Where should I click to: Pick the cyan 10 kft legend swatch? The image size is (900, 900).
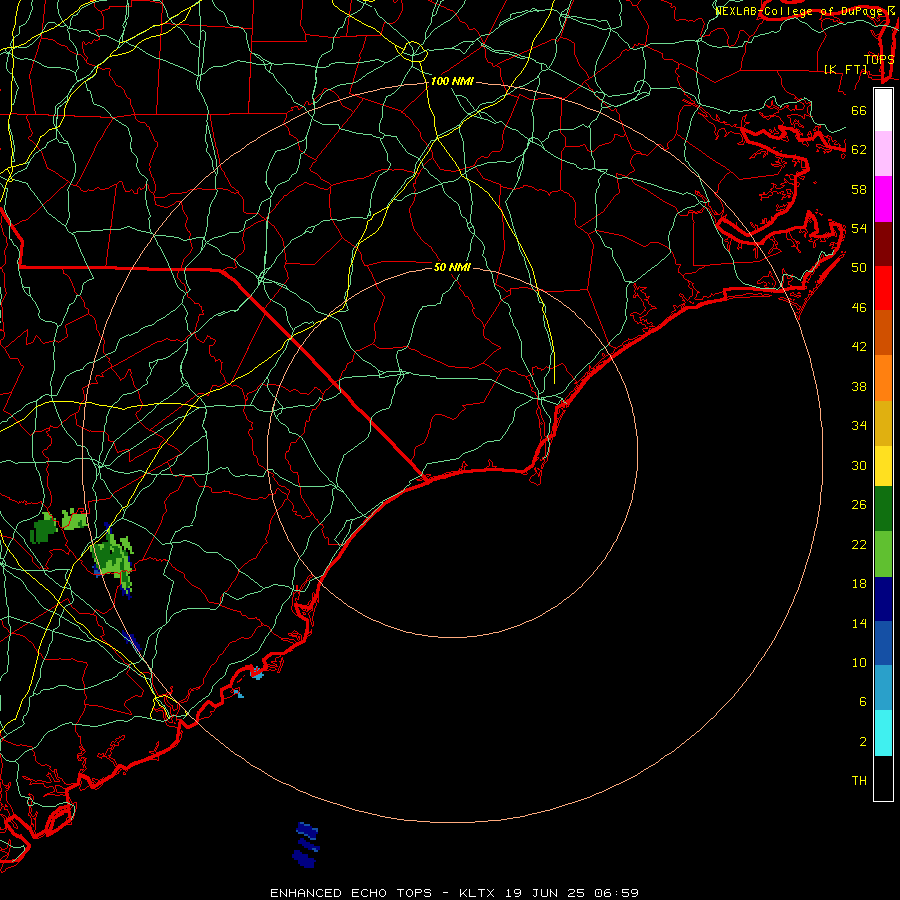pos(883,733)
